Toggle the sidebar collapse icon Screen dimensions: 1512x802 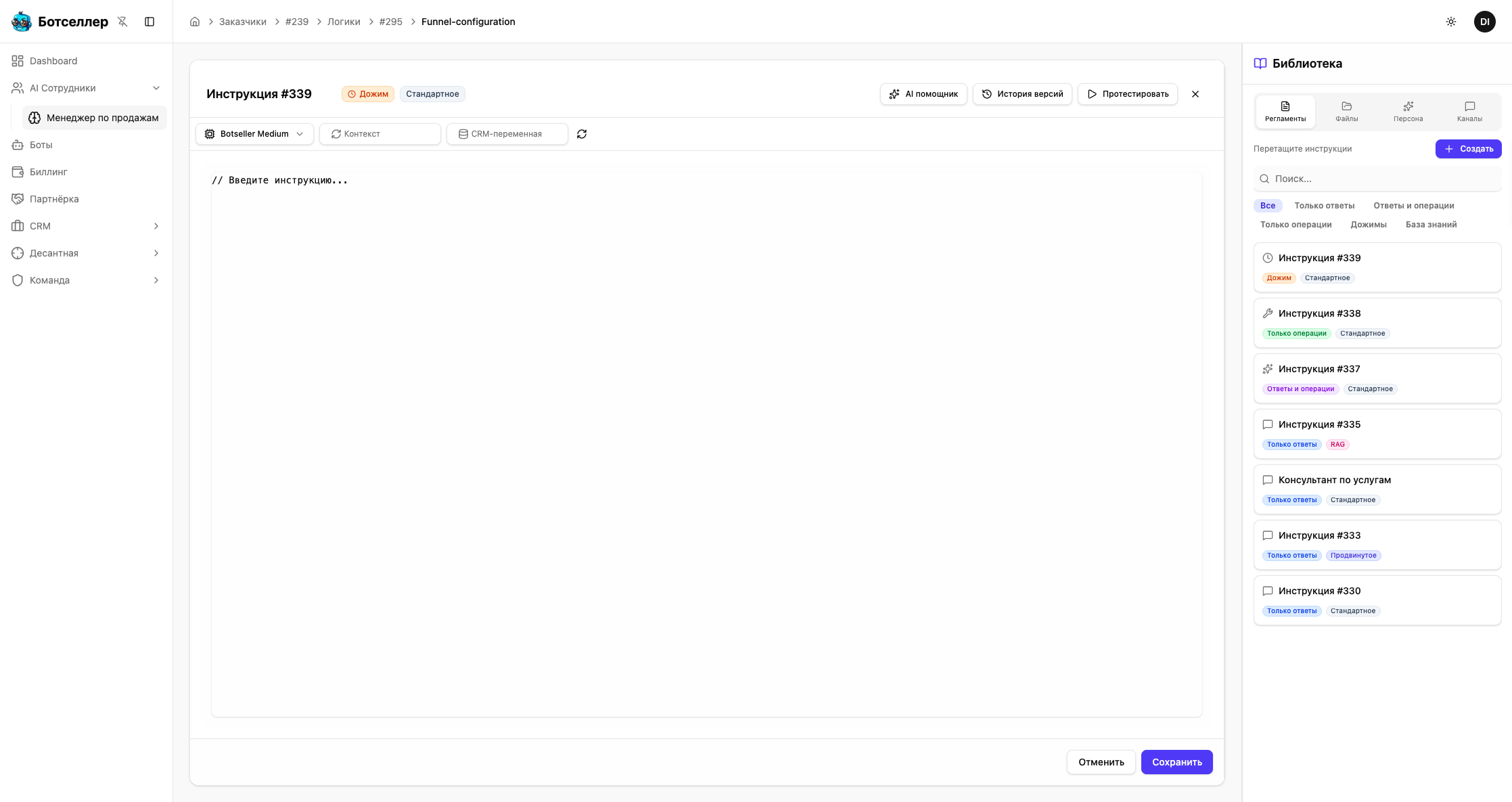point(150,22)
